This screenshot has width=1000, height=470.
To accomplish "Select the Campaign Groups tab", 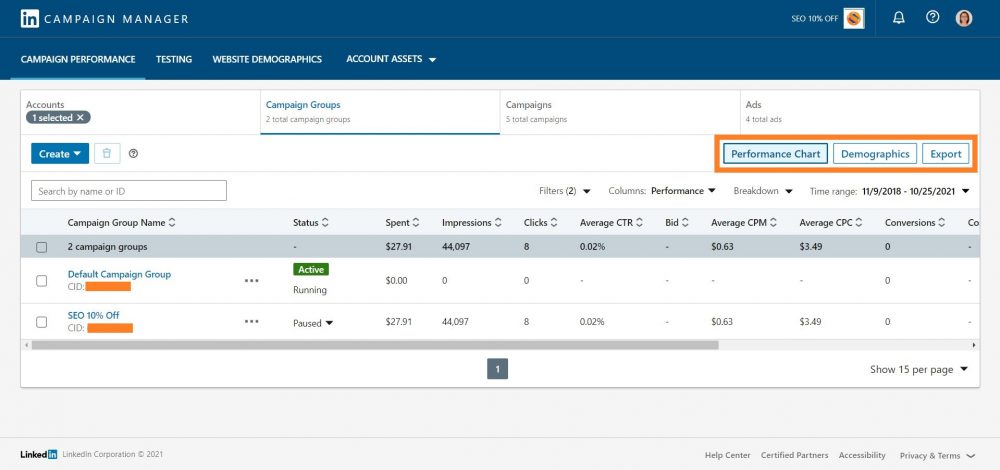I will (x=380, y=112).
